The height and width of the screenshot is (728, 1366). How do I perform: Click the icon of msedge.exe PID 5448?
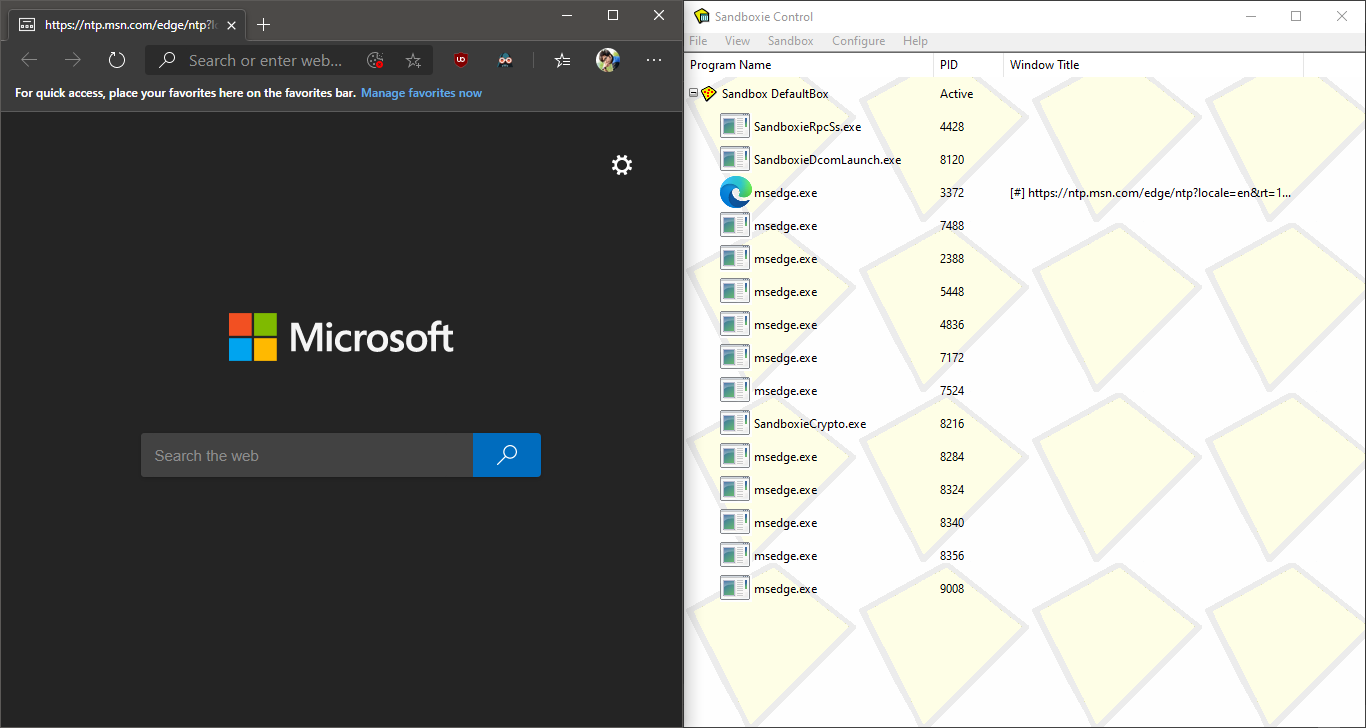pyautogui.click(x=735, y=292)
